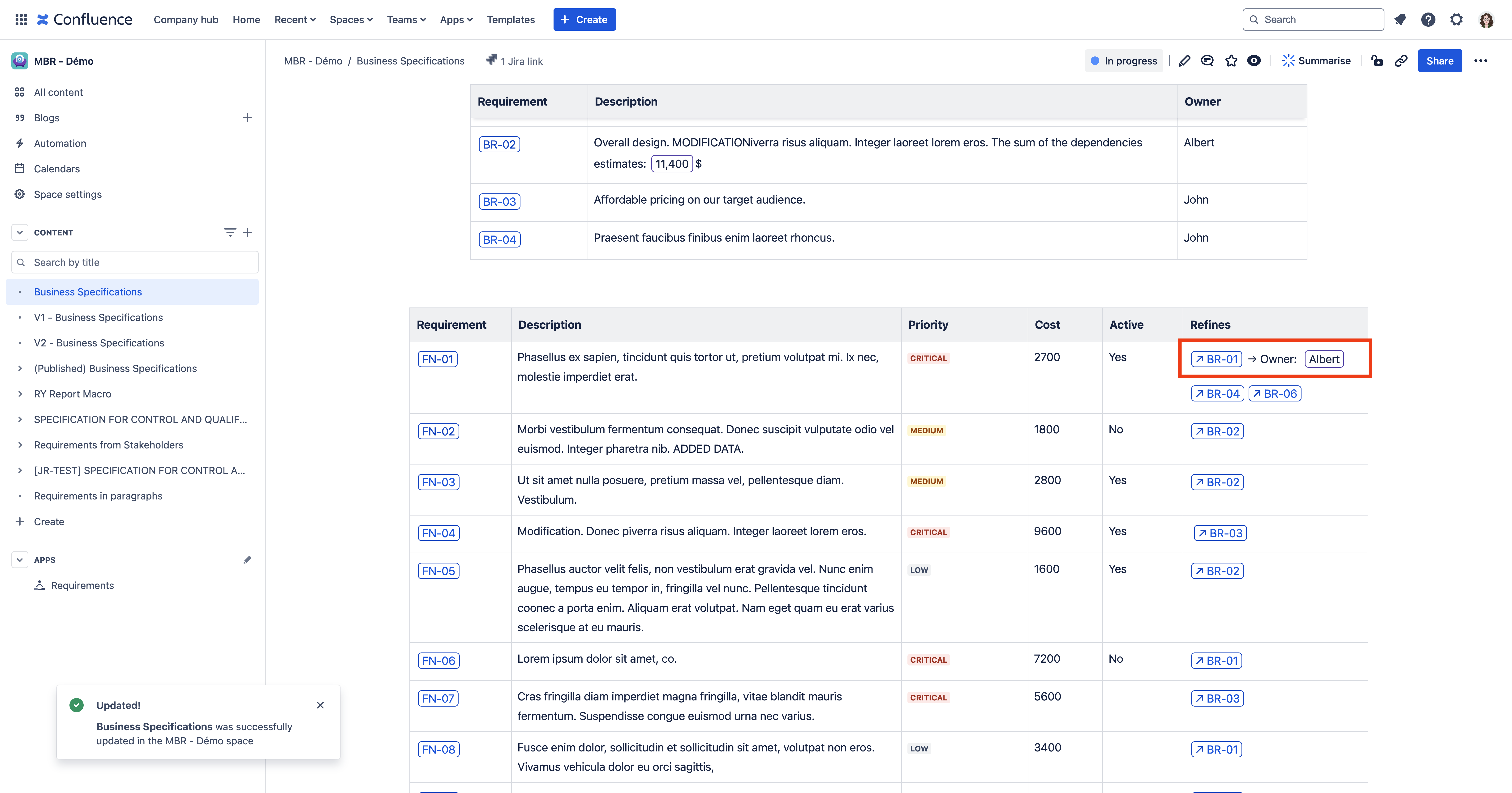Image resolution: width=1512 pixels, height=793 pixels.
Task: Toggle the watch eye icon
Action: coord(1254,61)
